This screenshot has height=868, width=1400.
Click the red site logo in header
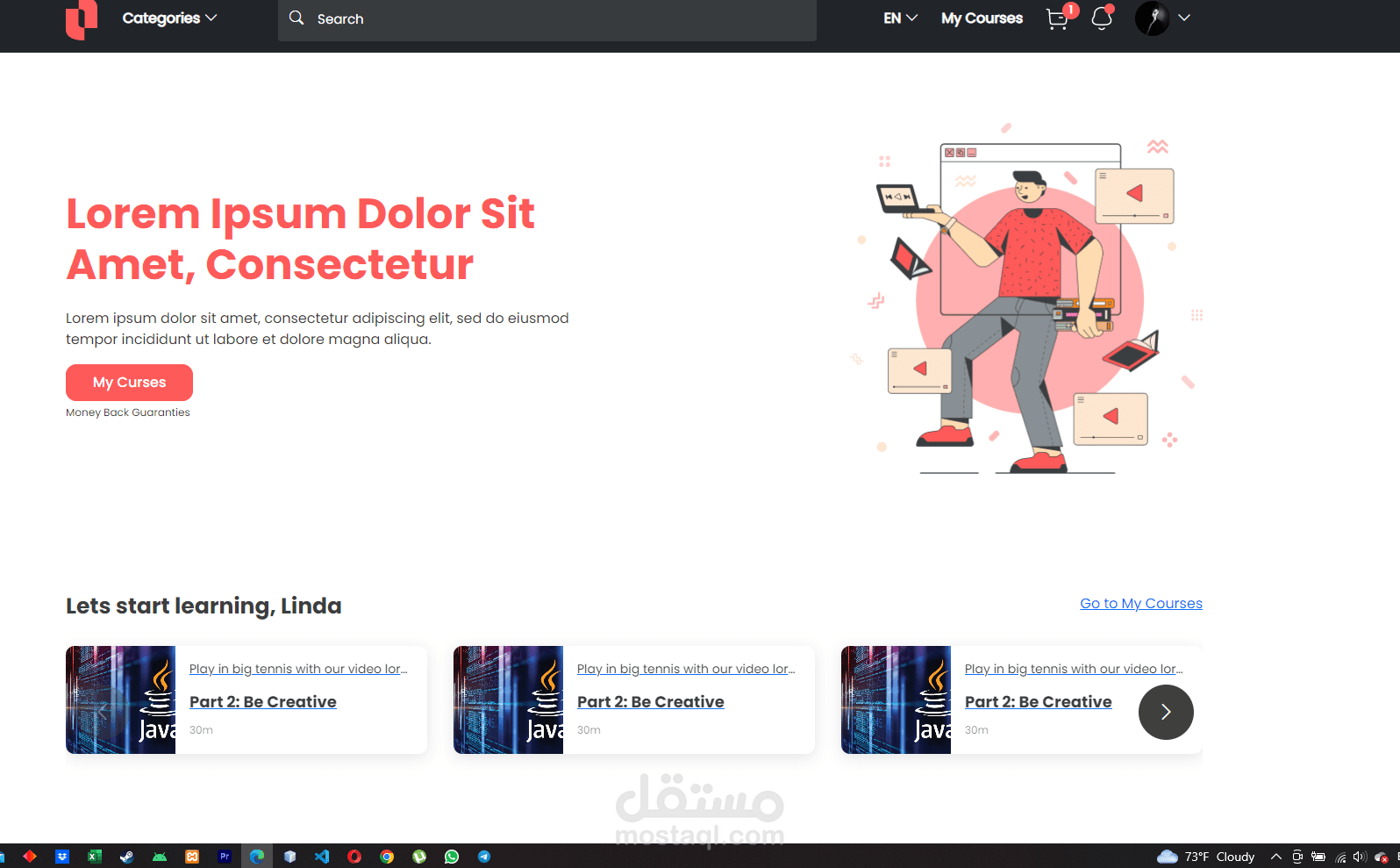82,19
